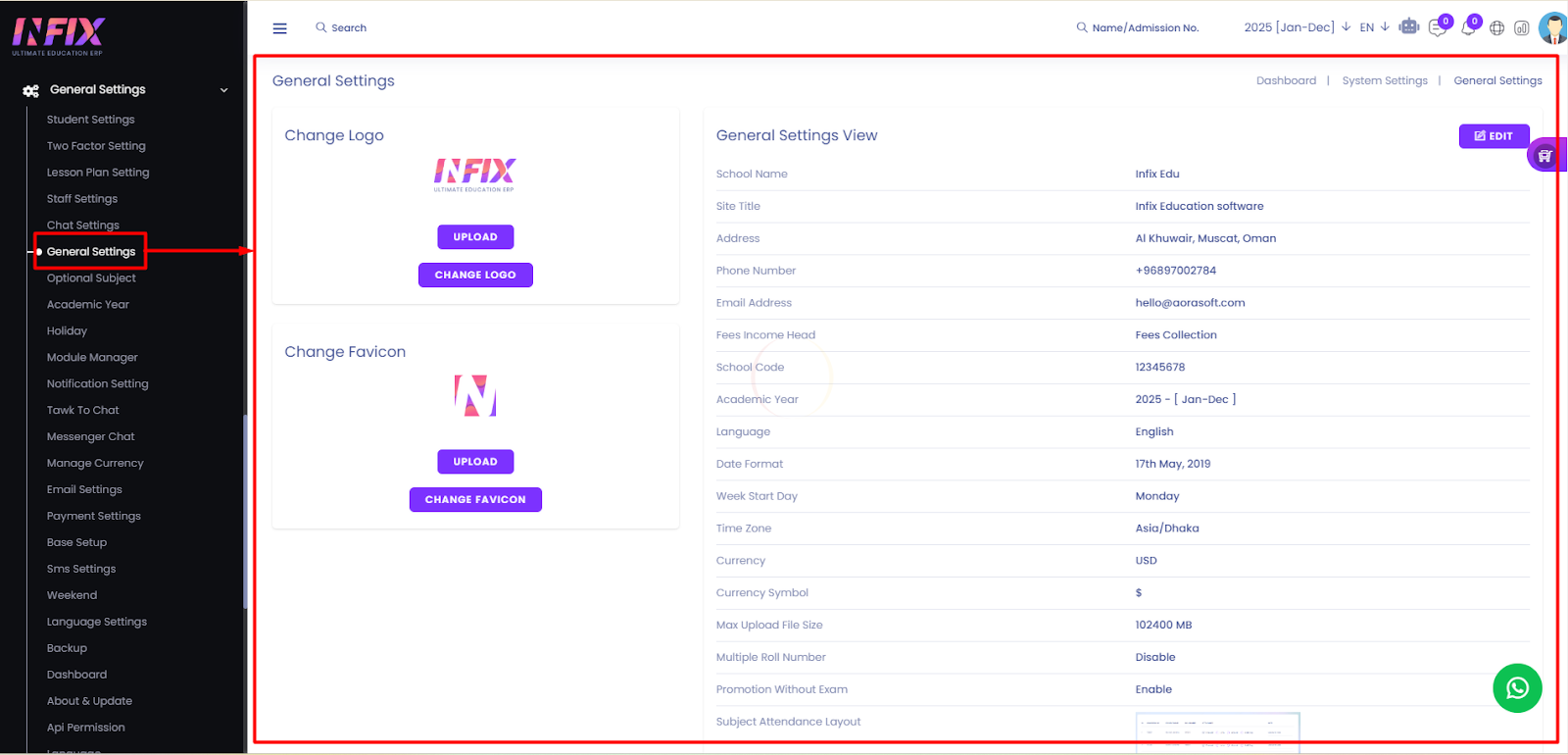Go to System Settings breadcrumb link
The image size is (1568, 755).
pyautogui.click(x=1385, y=81)
